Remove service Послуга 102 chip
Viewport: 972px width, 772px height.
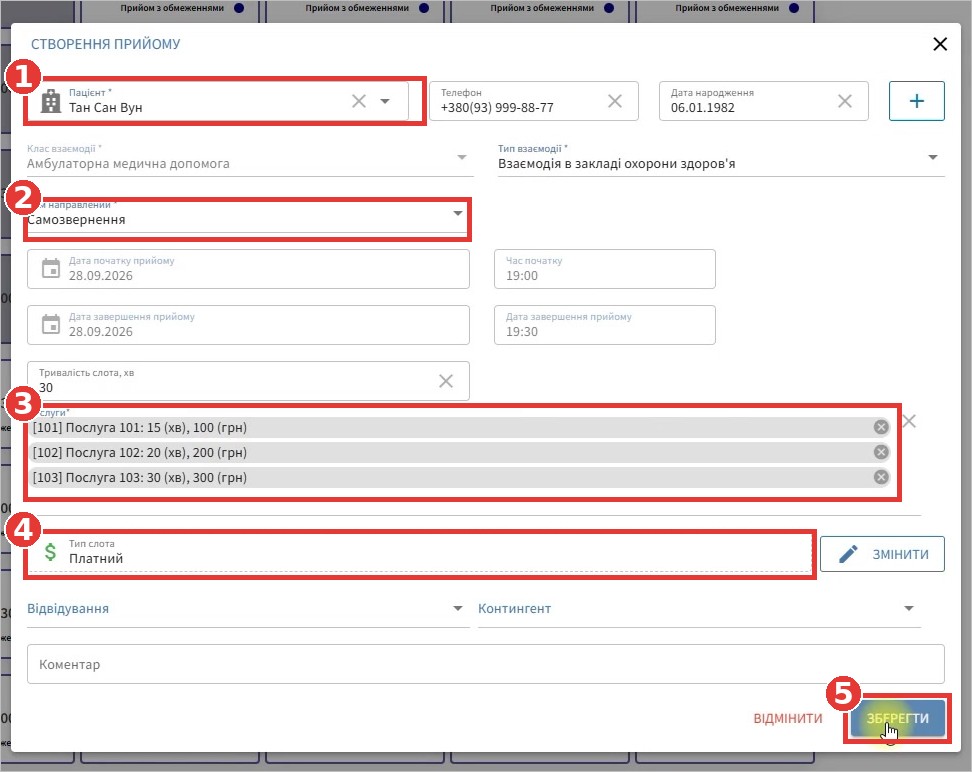point(881,452)
